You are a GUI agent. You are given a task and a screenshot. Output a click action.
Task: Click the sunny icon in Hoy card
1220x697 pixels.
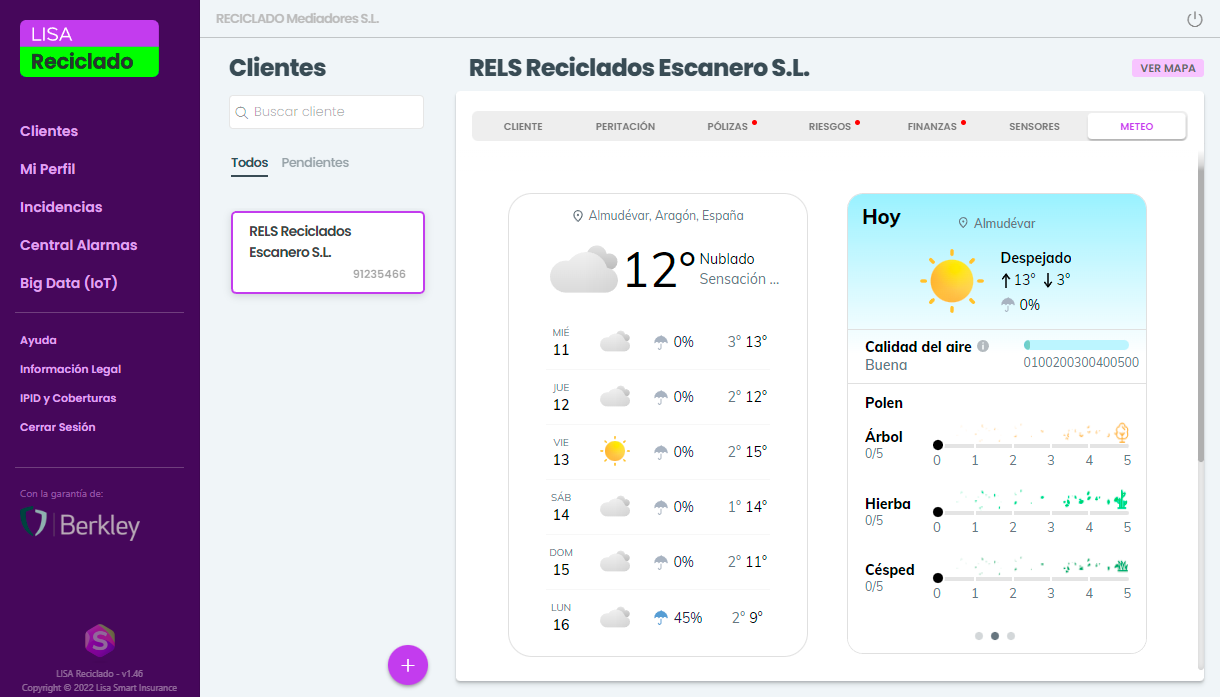(951, 279)
